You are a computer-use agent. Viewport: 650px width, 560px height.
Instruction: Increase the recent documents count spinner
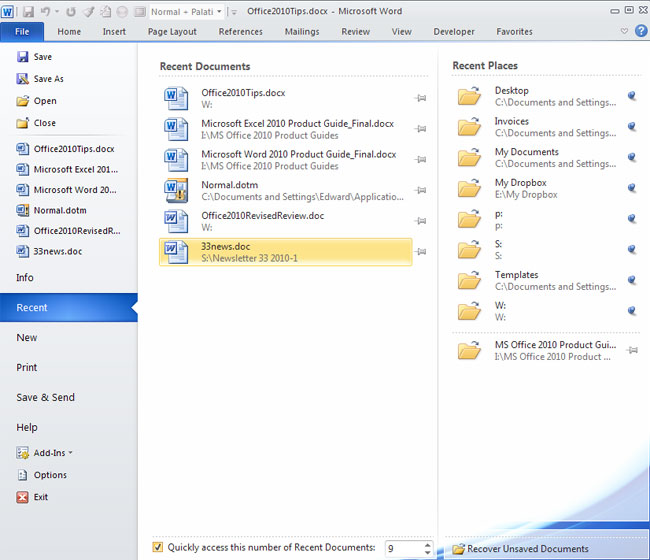(x=428, y=544)
